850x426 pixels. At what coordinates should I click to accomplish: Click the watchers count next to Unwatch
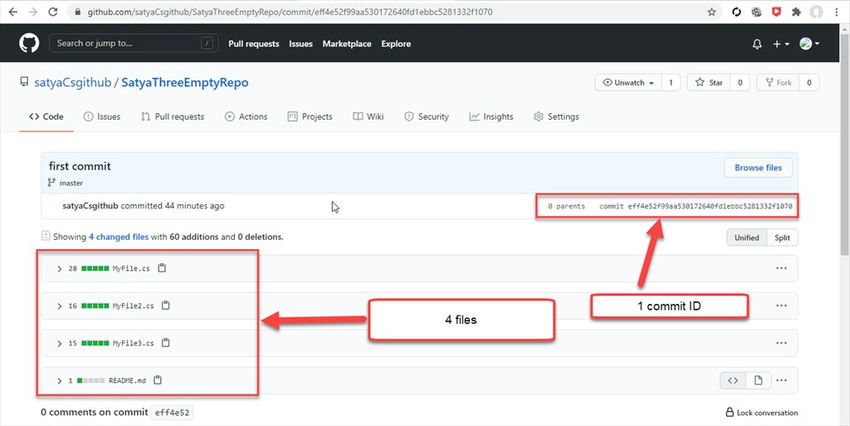tap(671, 82)
